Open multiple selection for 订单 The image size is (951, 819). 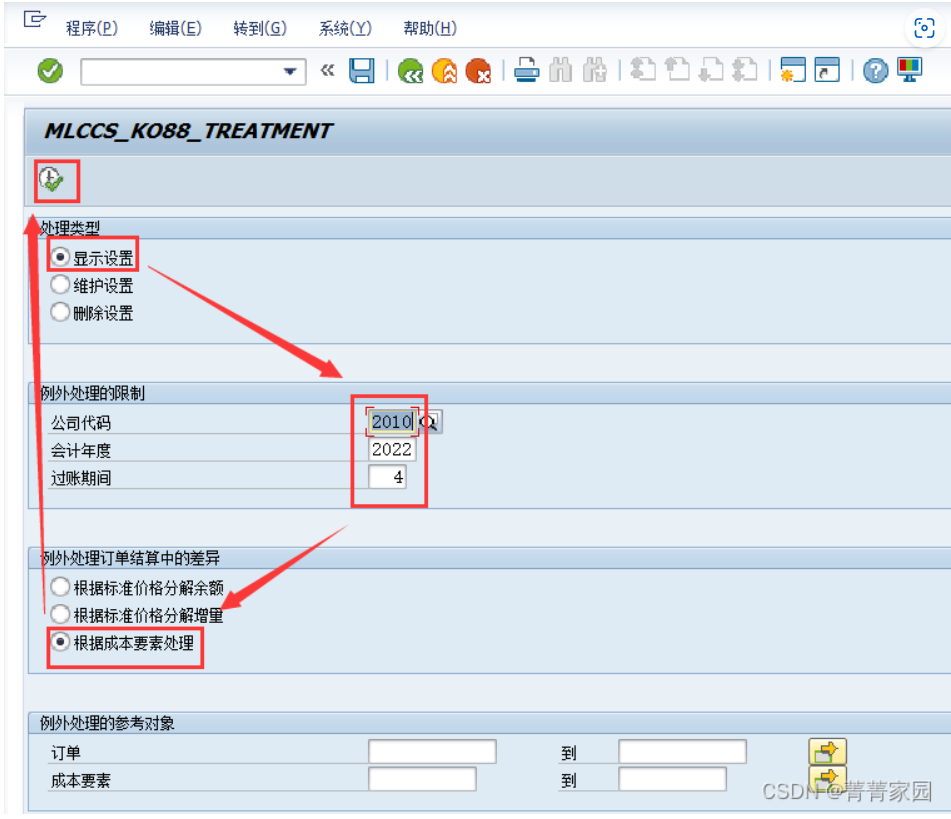click(x=827, y=752)
